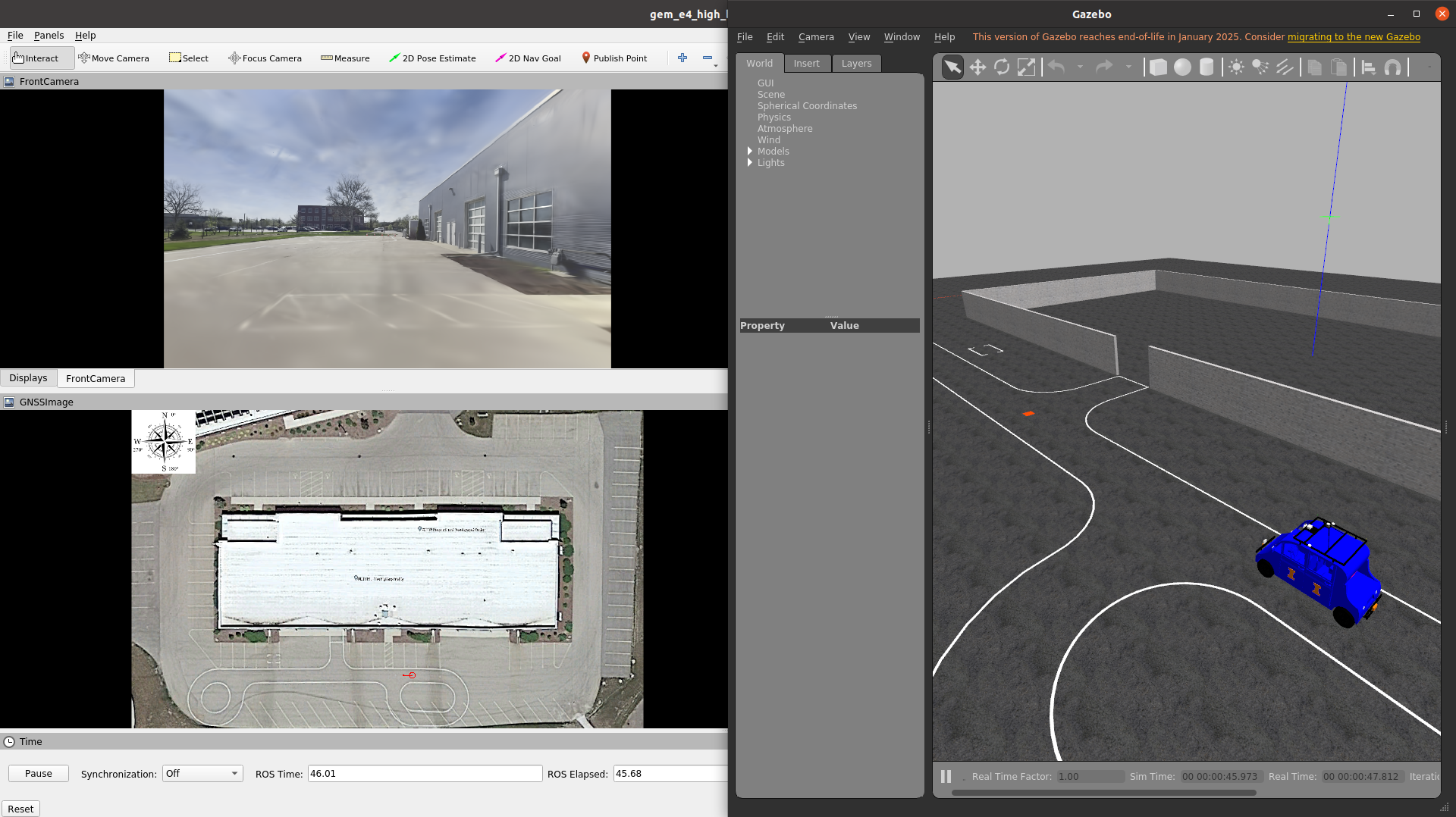
Task: Open the RViz Panels menu
Action: [49, 36]
